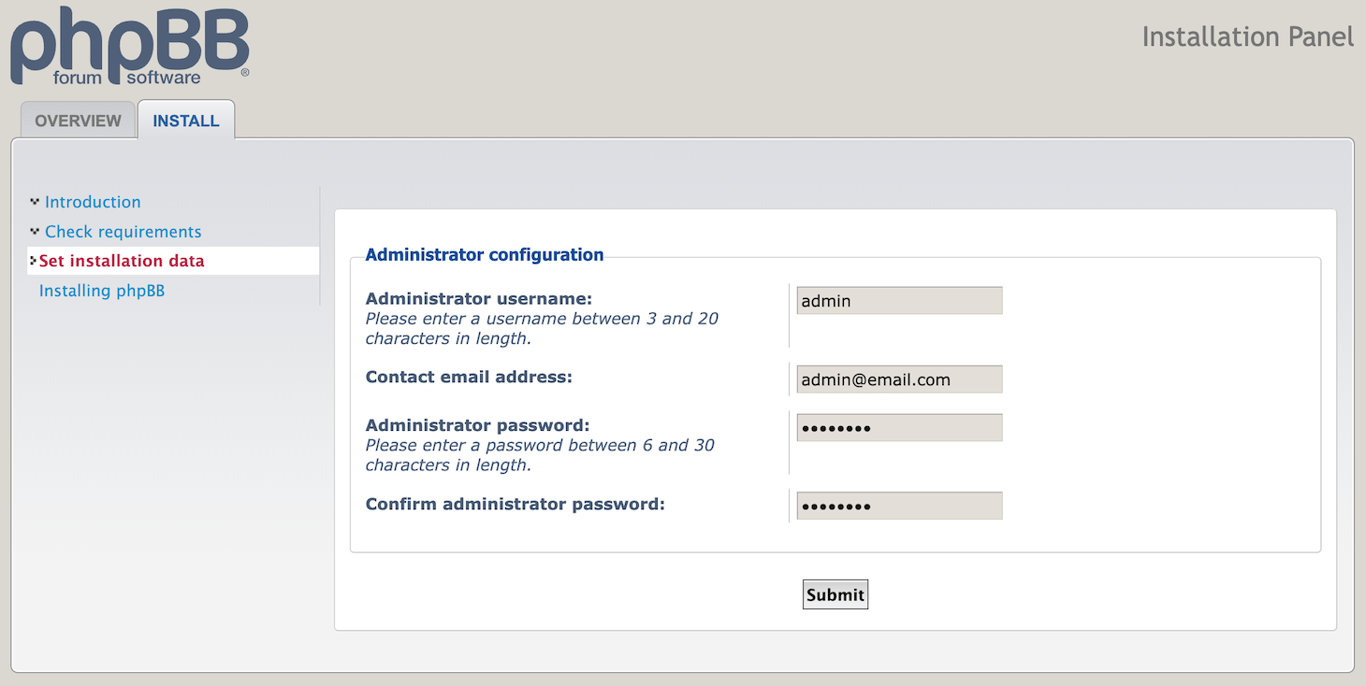The image size is (1366, 686).
Task: Open the Installing phpBB step
Action: (101, 290)
